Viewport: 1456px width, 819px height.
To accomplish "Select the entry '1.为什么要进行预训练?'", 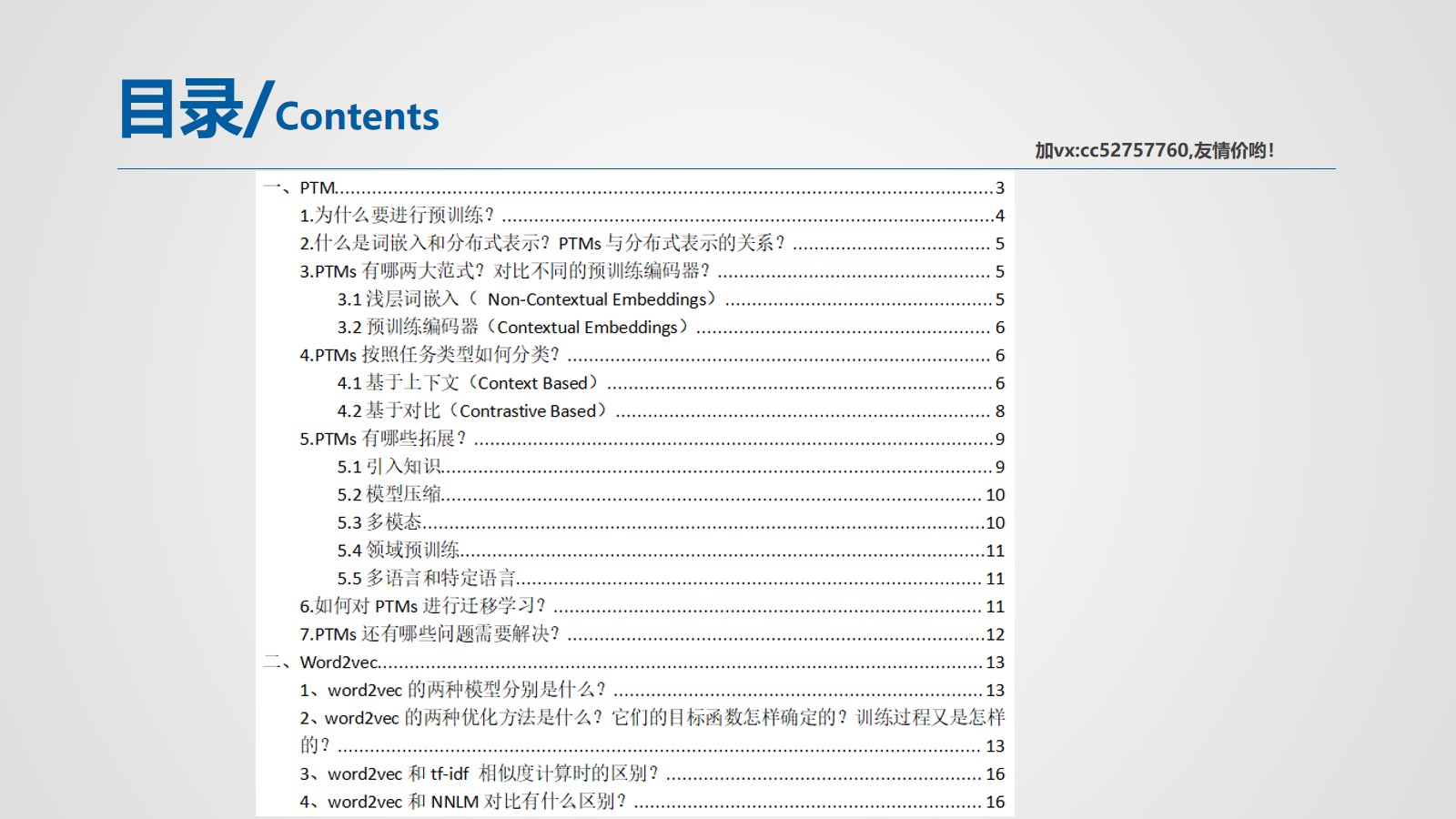I will tap(652, 216).
